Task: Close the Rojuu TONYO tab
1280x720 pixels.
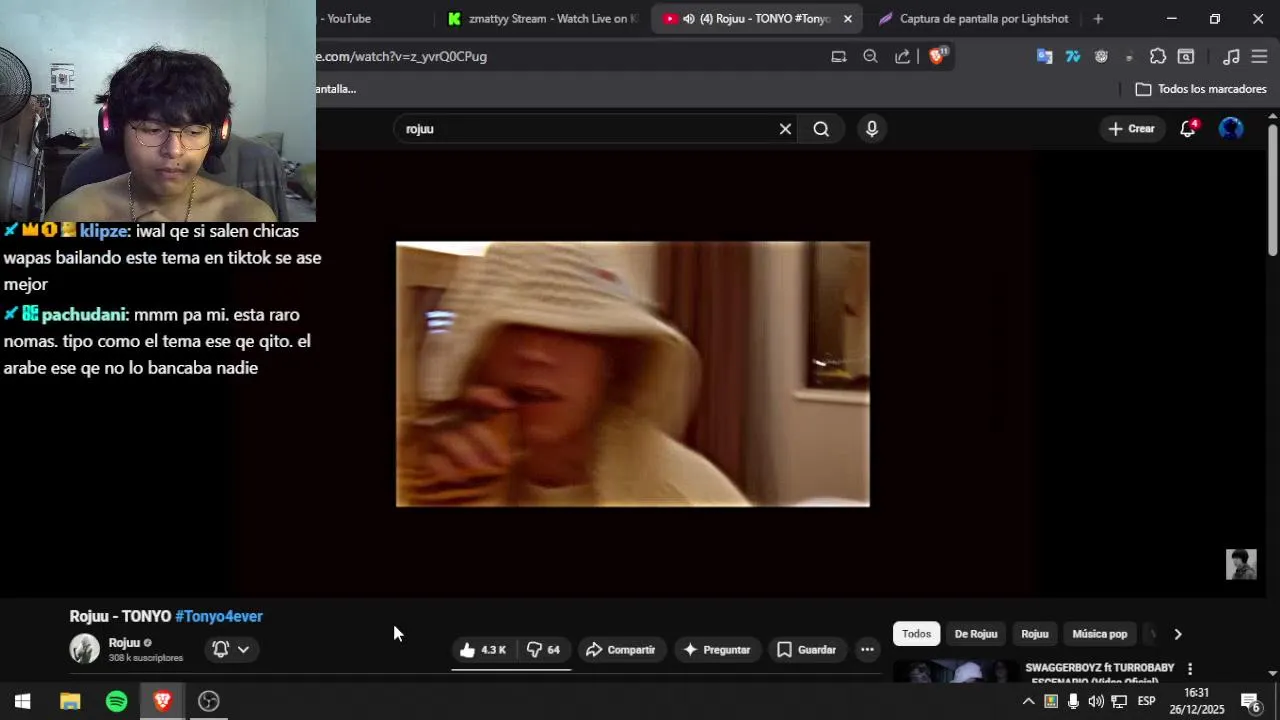Action: tap(848, 19)
